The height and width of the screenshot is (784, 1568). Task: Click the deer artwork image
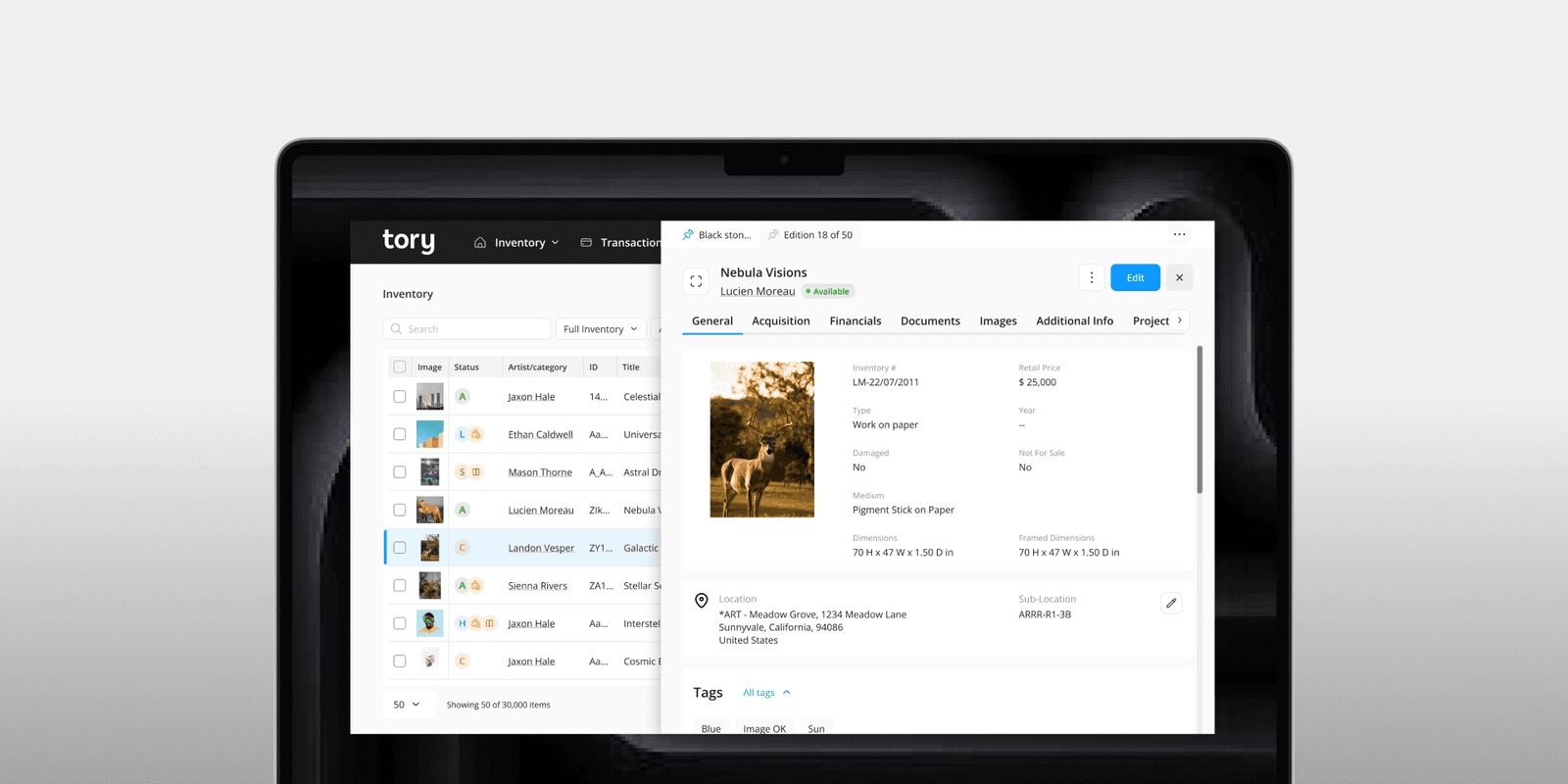click(x=761, y=440)
